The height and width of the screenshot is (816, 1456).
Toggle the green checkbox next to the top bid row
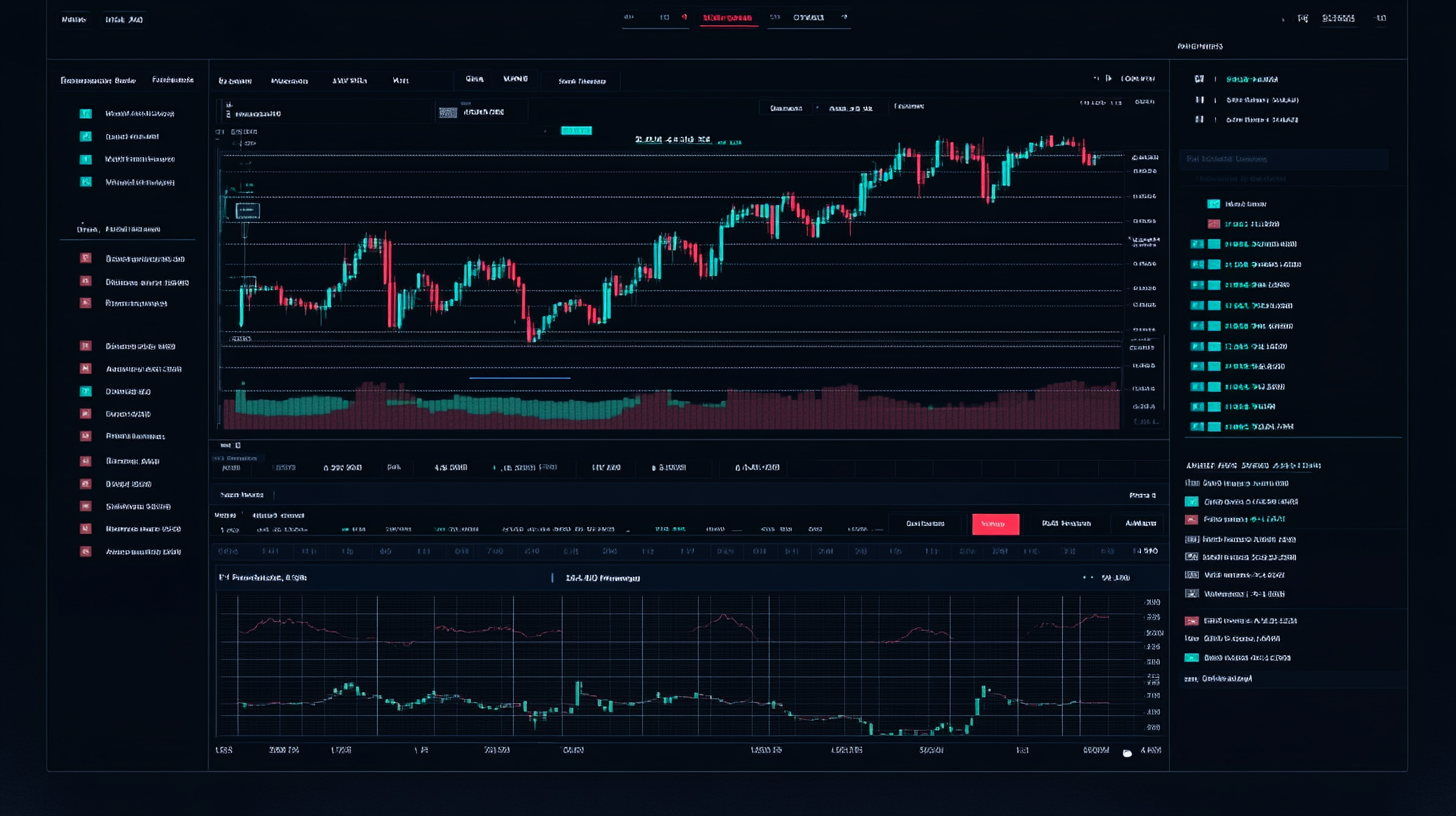coord(1197,245)
